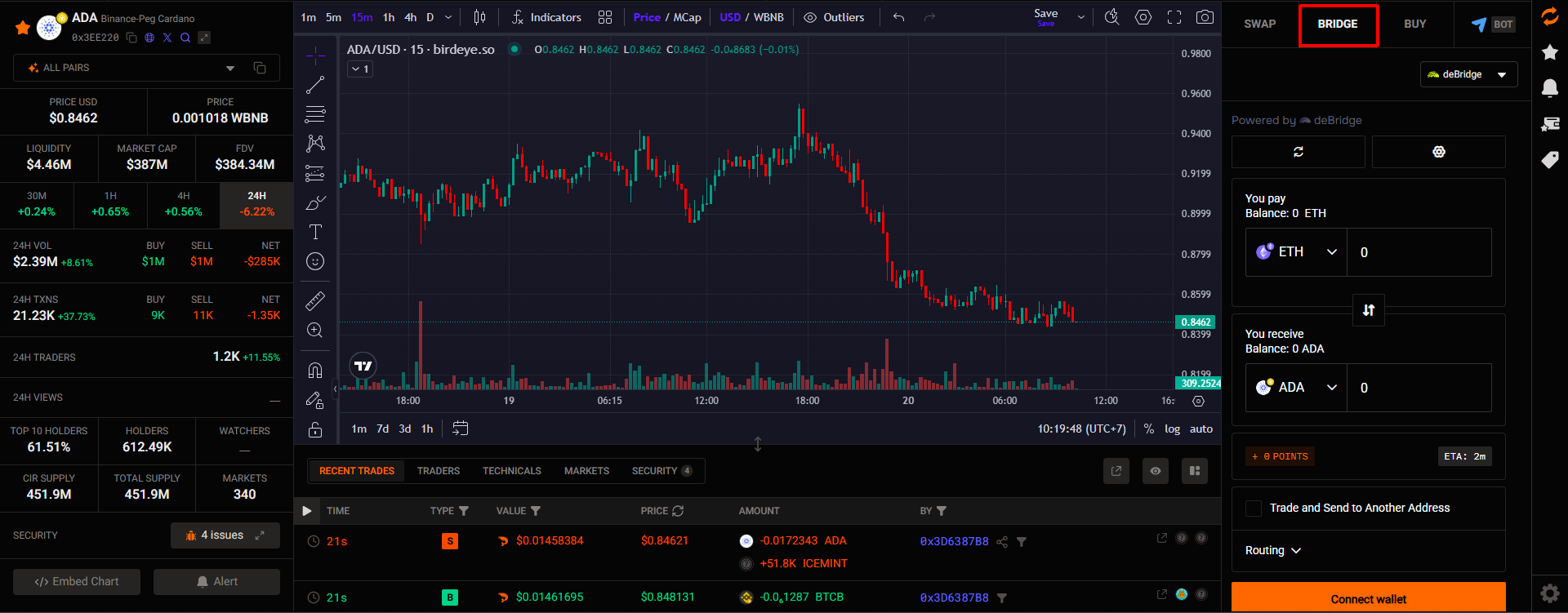This screenshot has height=613, width=1568.
Task: Open the notifications bell in sidebar
Action: [x=1550, y=88]
